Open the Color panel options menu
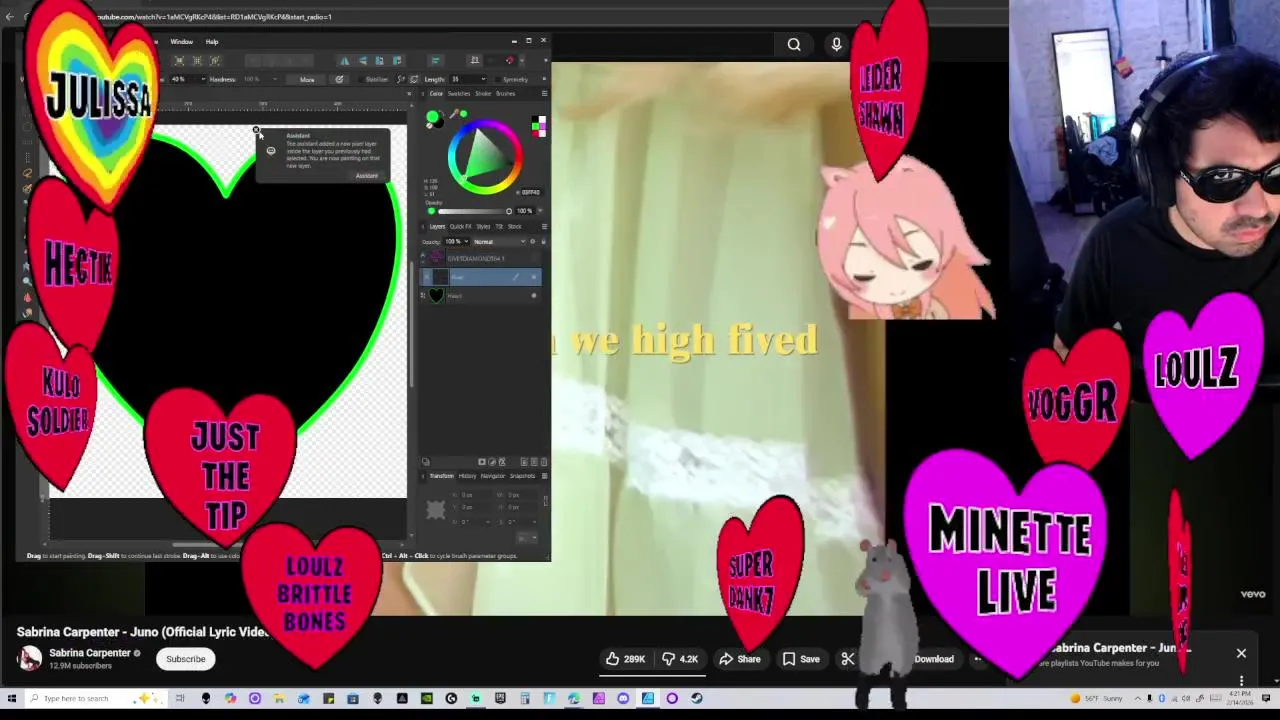The image size is (1280, 720). click(544, 94)
